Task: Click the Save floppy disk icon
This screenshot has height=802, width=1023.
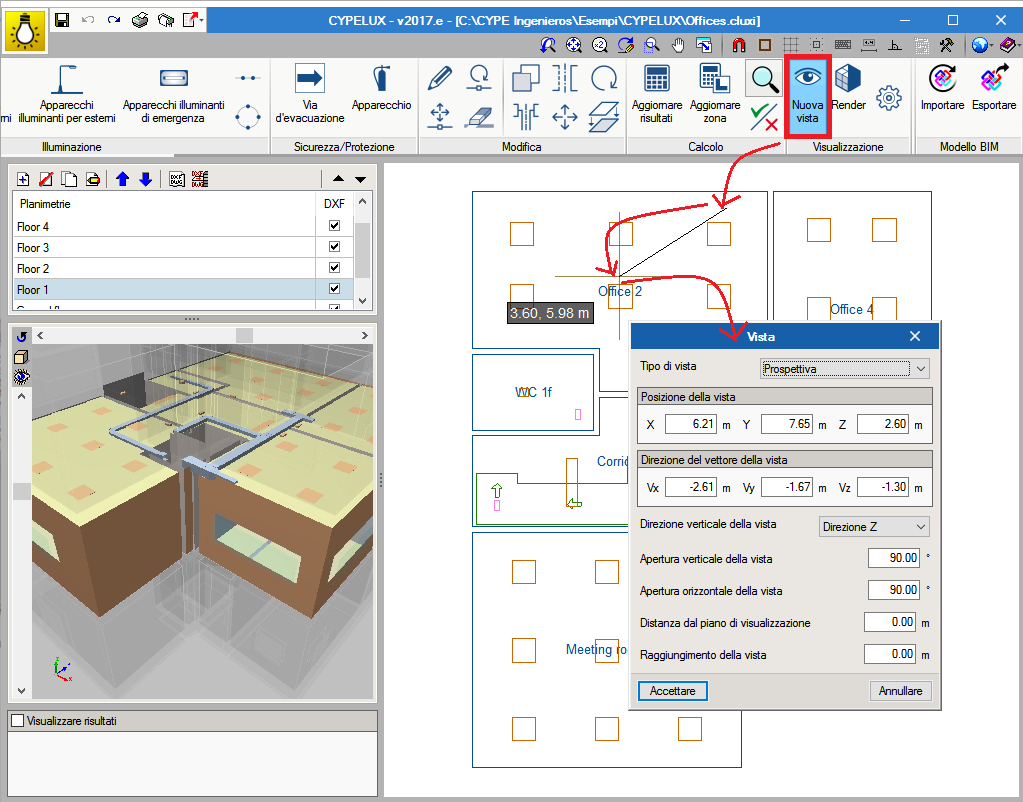Action: coord(62,20)
